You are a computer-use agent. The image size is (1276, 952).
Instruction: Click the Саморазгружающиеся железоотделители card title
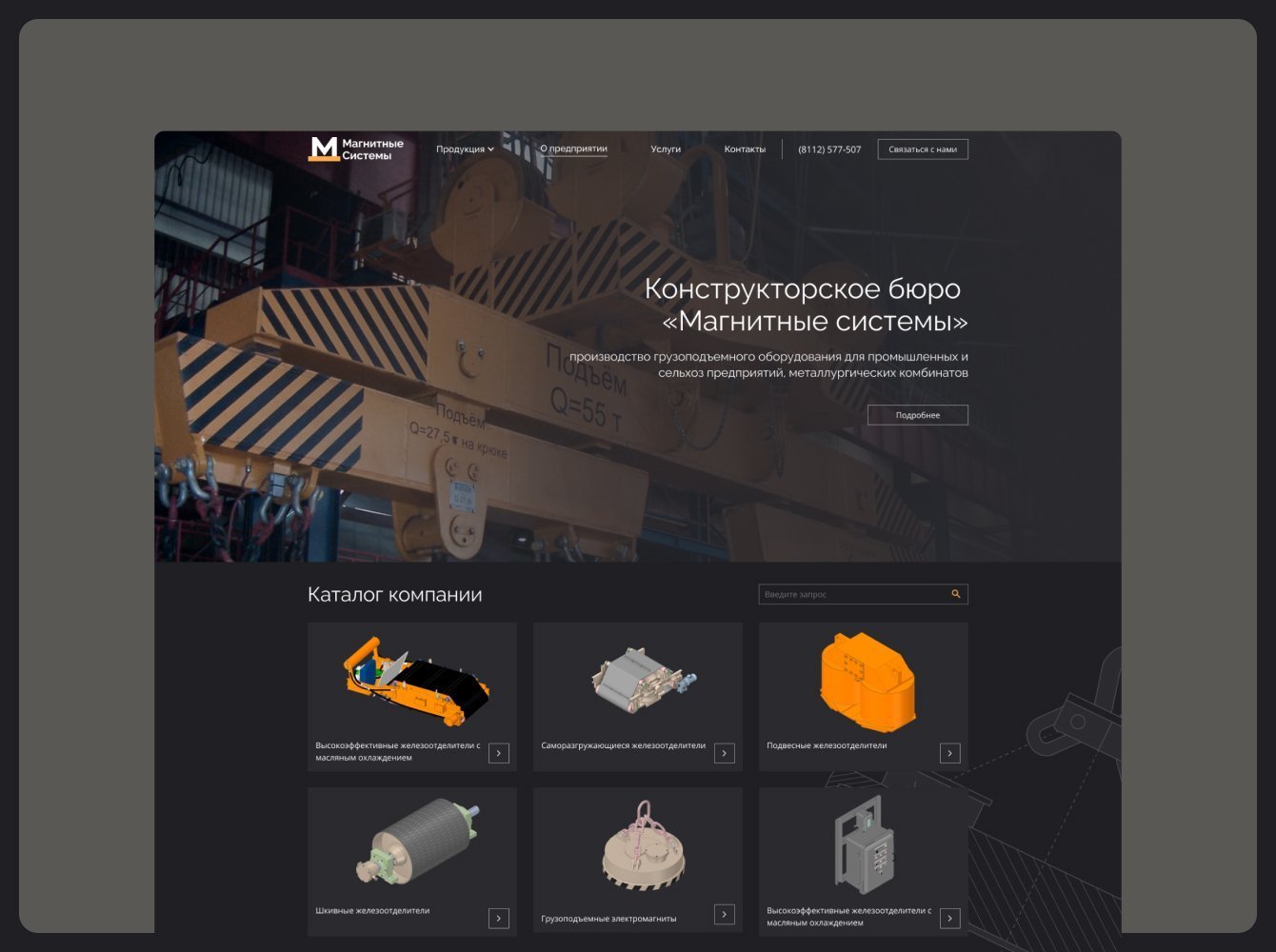click(624, 745)
